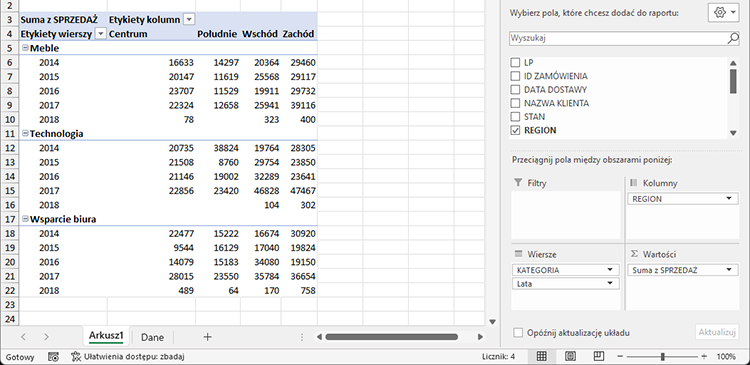Collapse the Wsparcie biura group
The width and height of the screenshot is (750, 365).
click(25, 219)
